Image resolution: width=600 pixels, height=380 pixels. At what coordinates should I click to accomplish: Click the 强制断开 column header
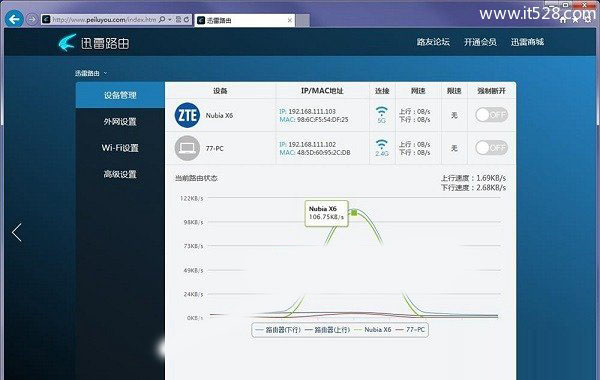[492, 91]
